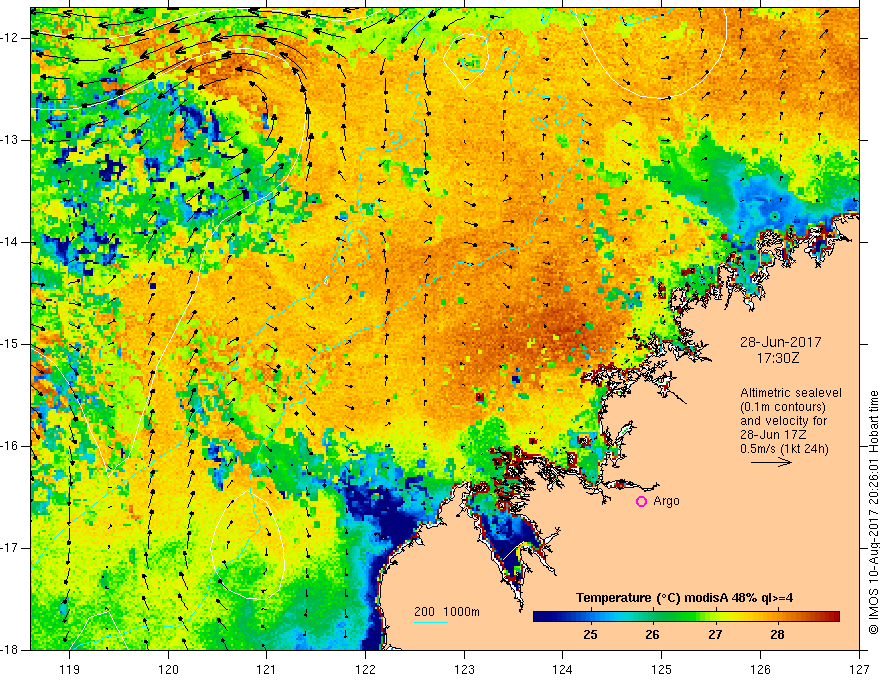Click the latitude axis label '-13'
The image size is (880, 680).
pyautogui.click(x=10, y=140)
